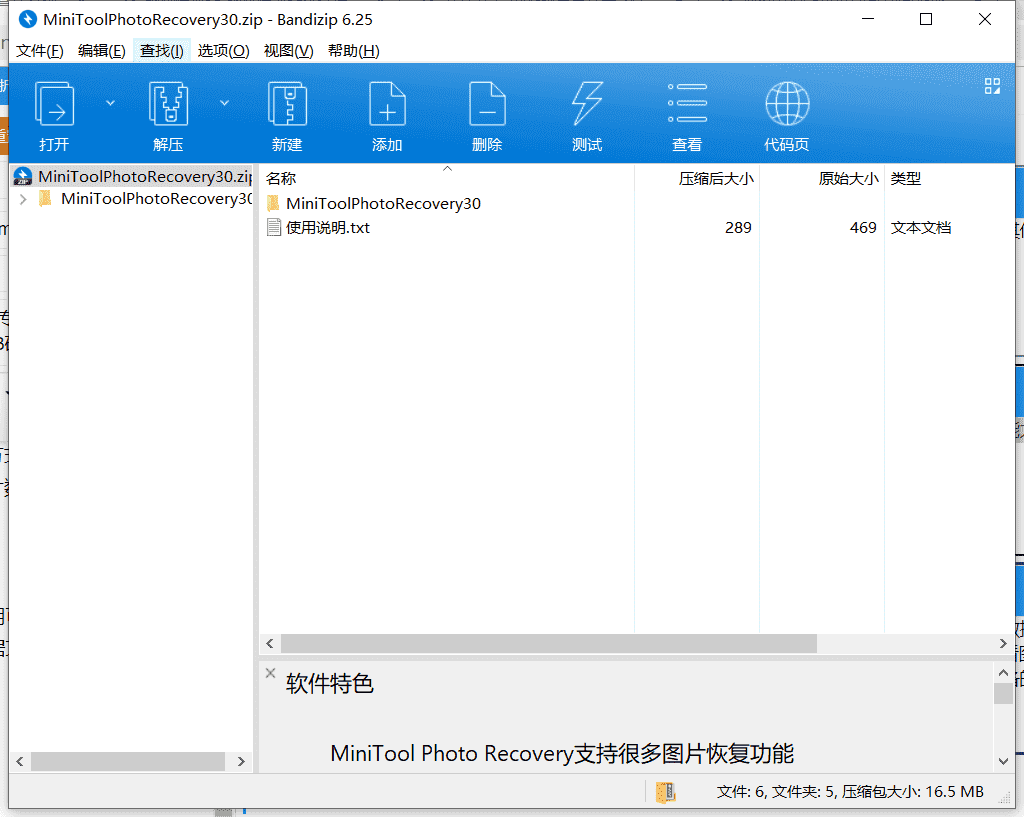
Task: Expand the 打开 dropdown arrow
Action: click(x=110, y=103)
